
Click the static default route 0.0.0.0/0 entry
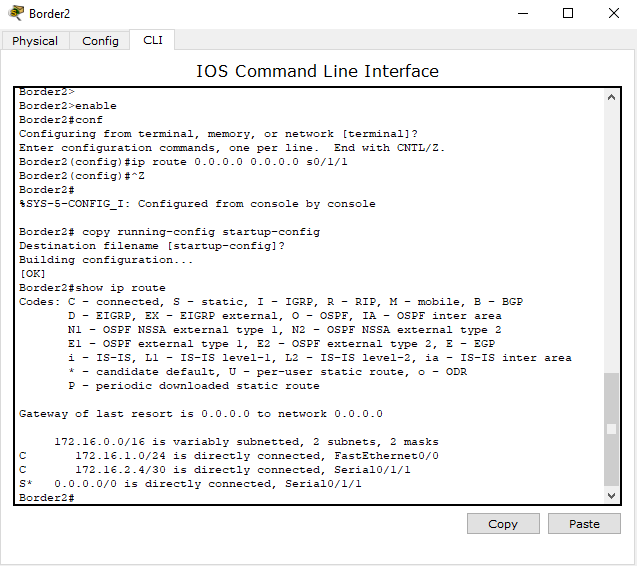click(x=190, y=484)
